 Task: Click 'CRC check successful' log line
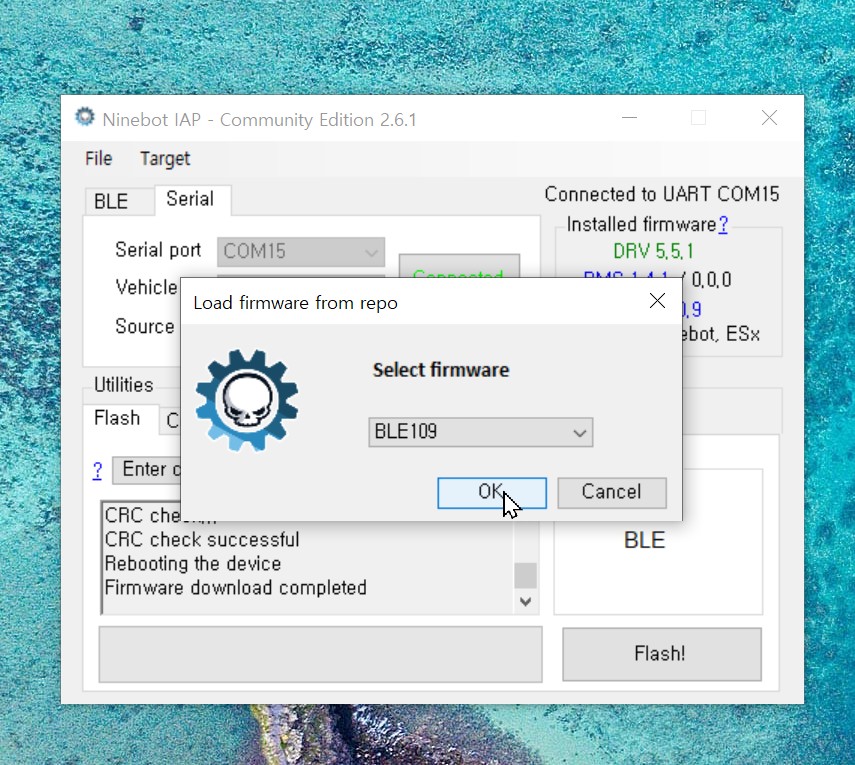click(x=202, y=540)
